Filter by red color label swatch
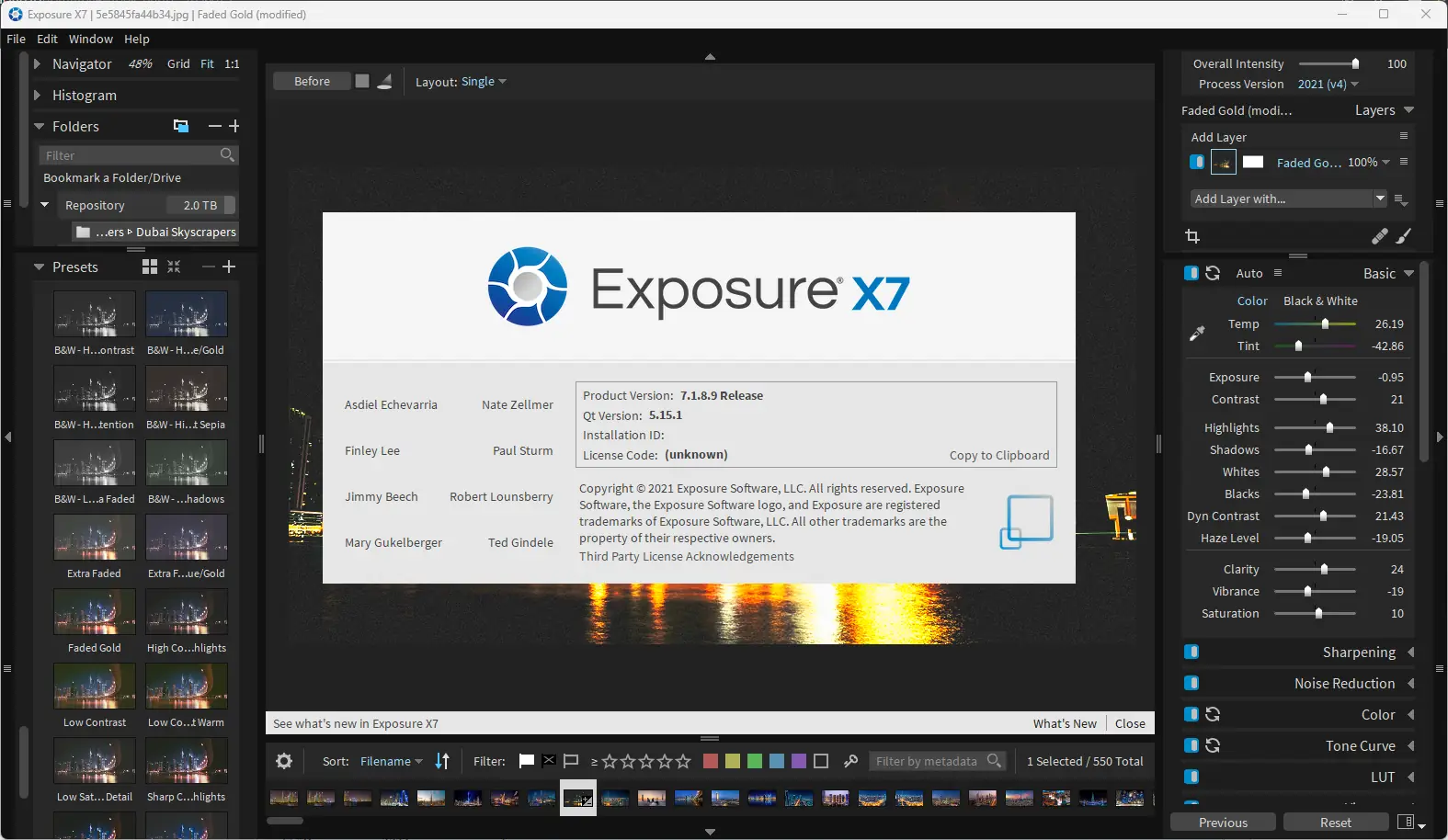Viewport: 1448px width, 840px height. (711, 761)
